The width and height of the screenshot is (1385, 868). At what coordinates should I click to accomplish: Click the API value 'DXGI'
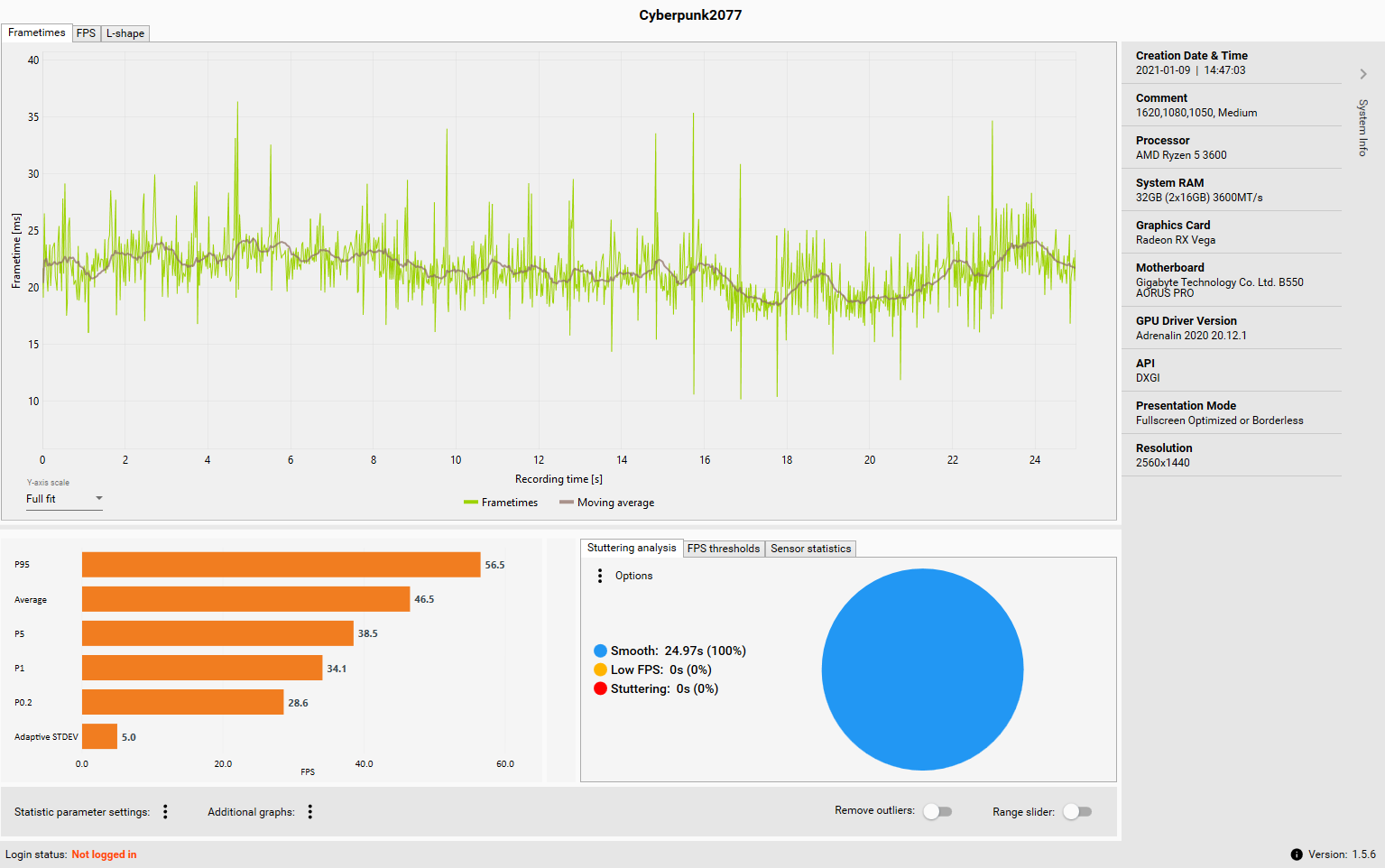tap(1148, 378)
